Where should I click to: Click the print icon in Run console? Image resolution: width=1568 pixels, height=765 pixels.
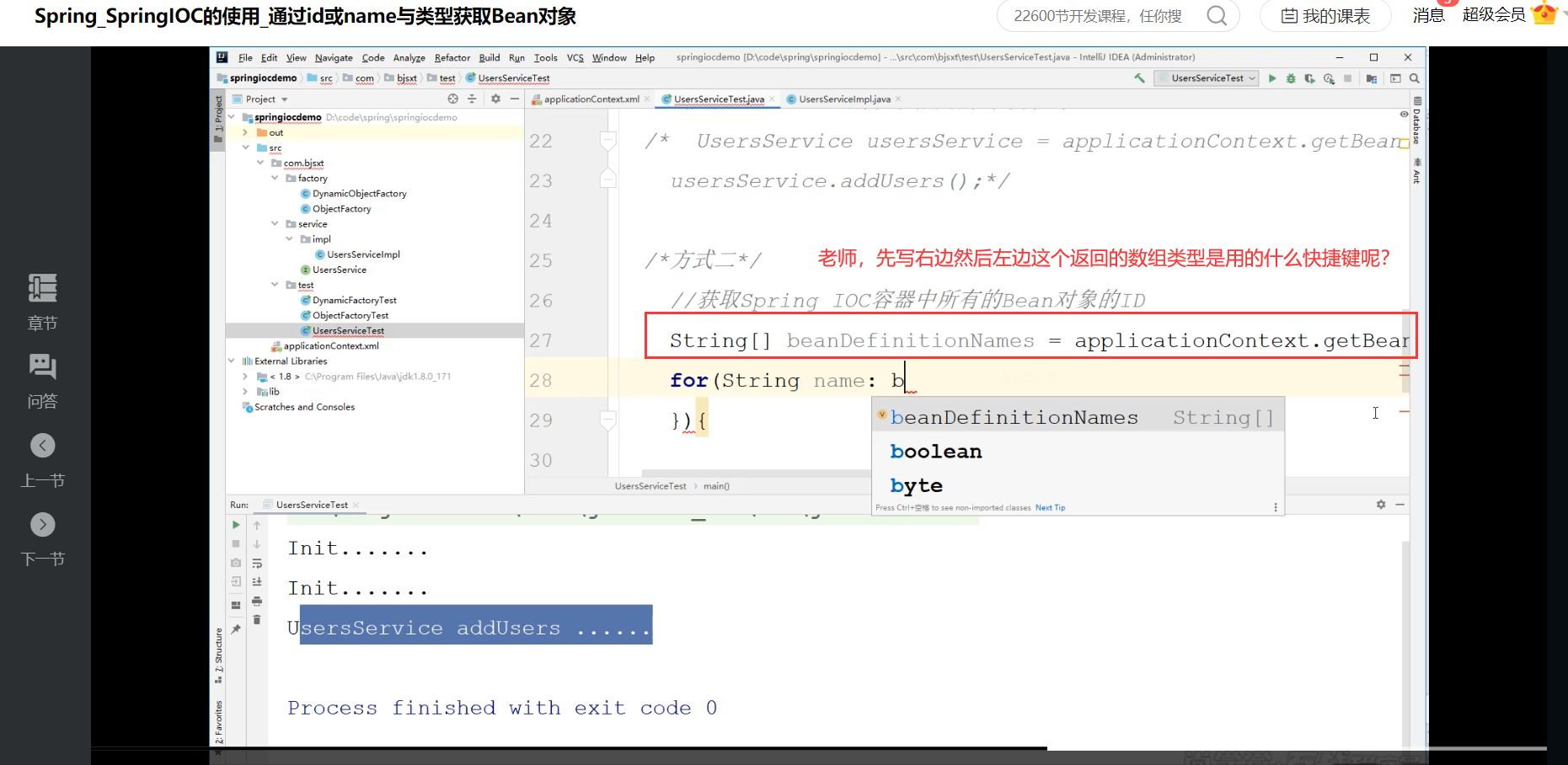point(257,601)
